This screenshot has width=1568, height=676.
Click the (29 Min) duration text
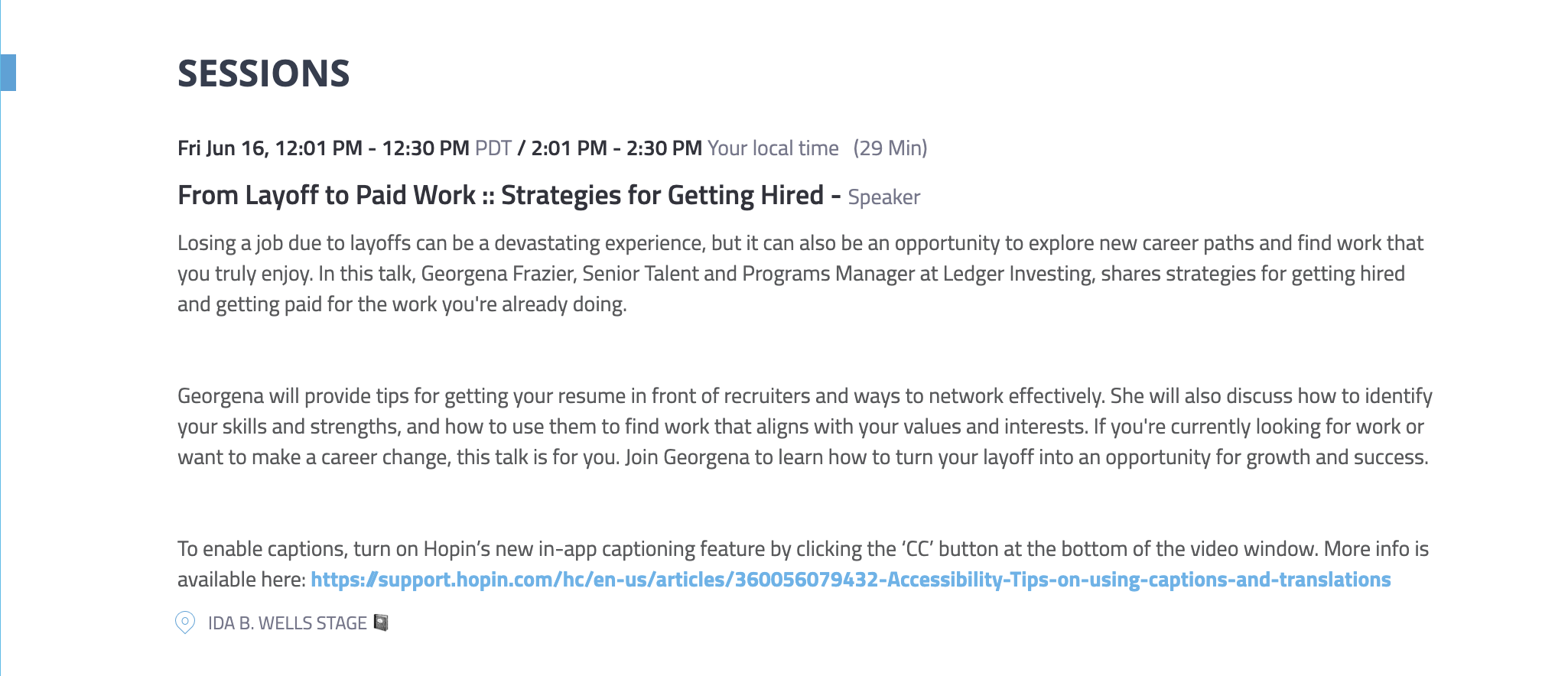pyautogui.click(x=890, y=148)
